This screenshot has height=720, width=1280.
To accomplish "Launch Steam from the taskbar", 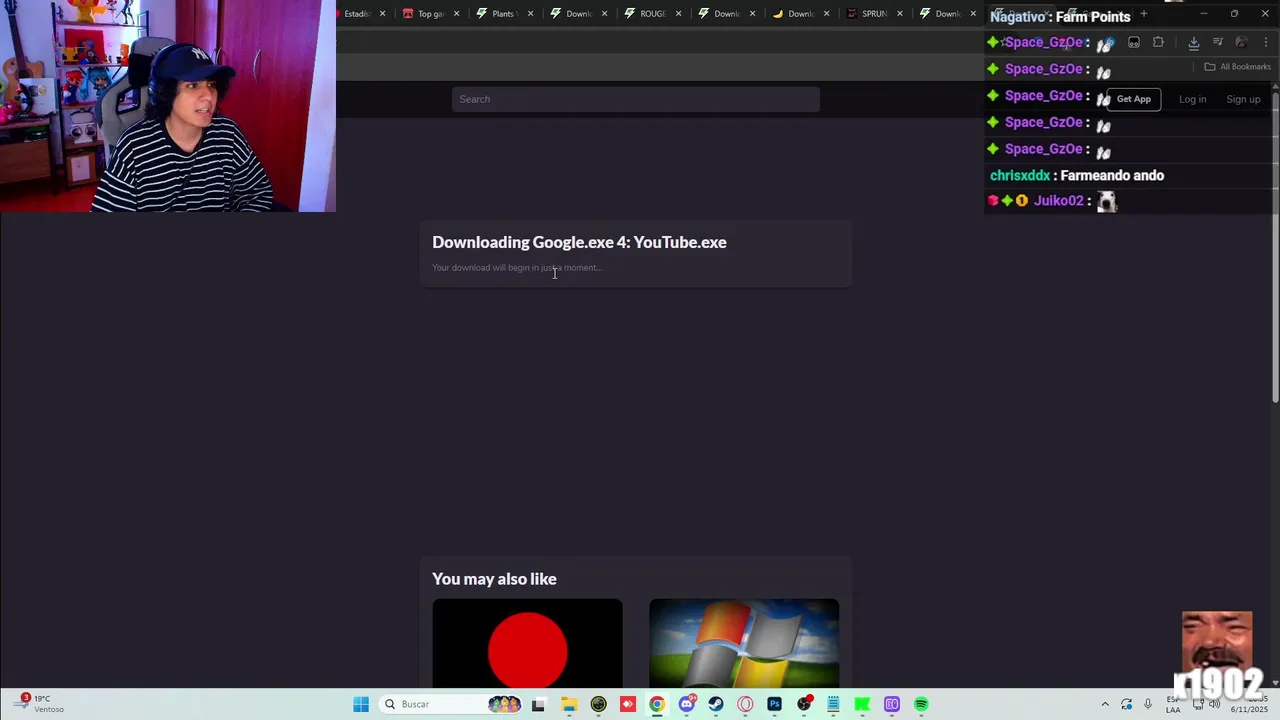I will click(716, 704).
